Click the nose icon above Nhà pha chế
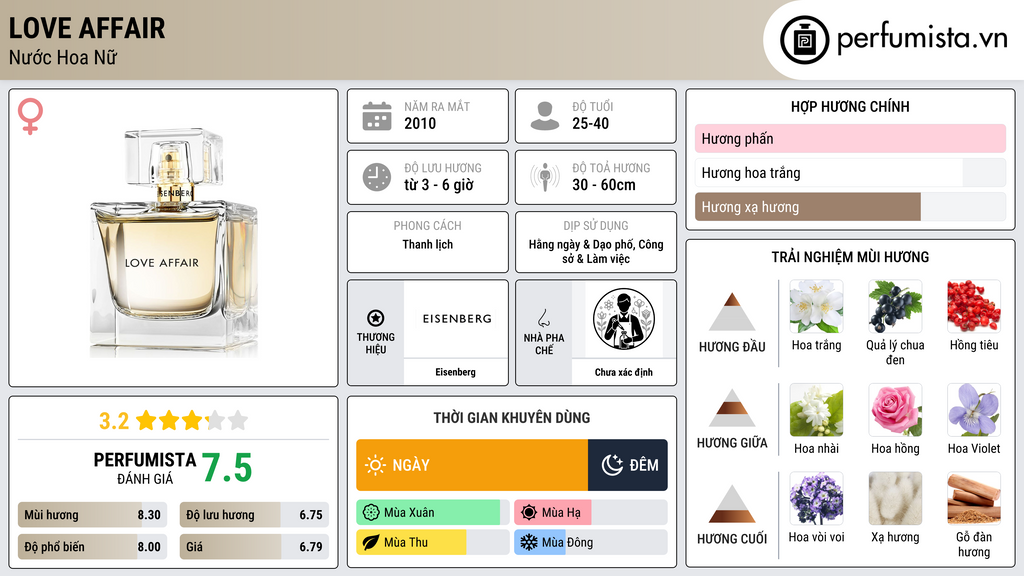 click(543, 318)
